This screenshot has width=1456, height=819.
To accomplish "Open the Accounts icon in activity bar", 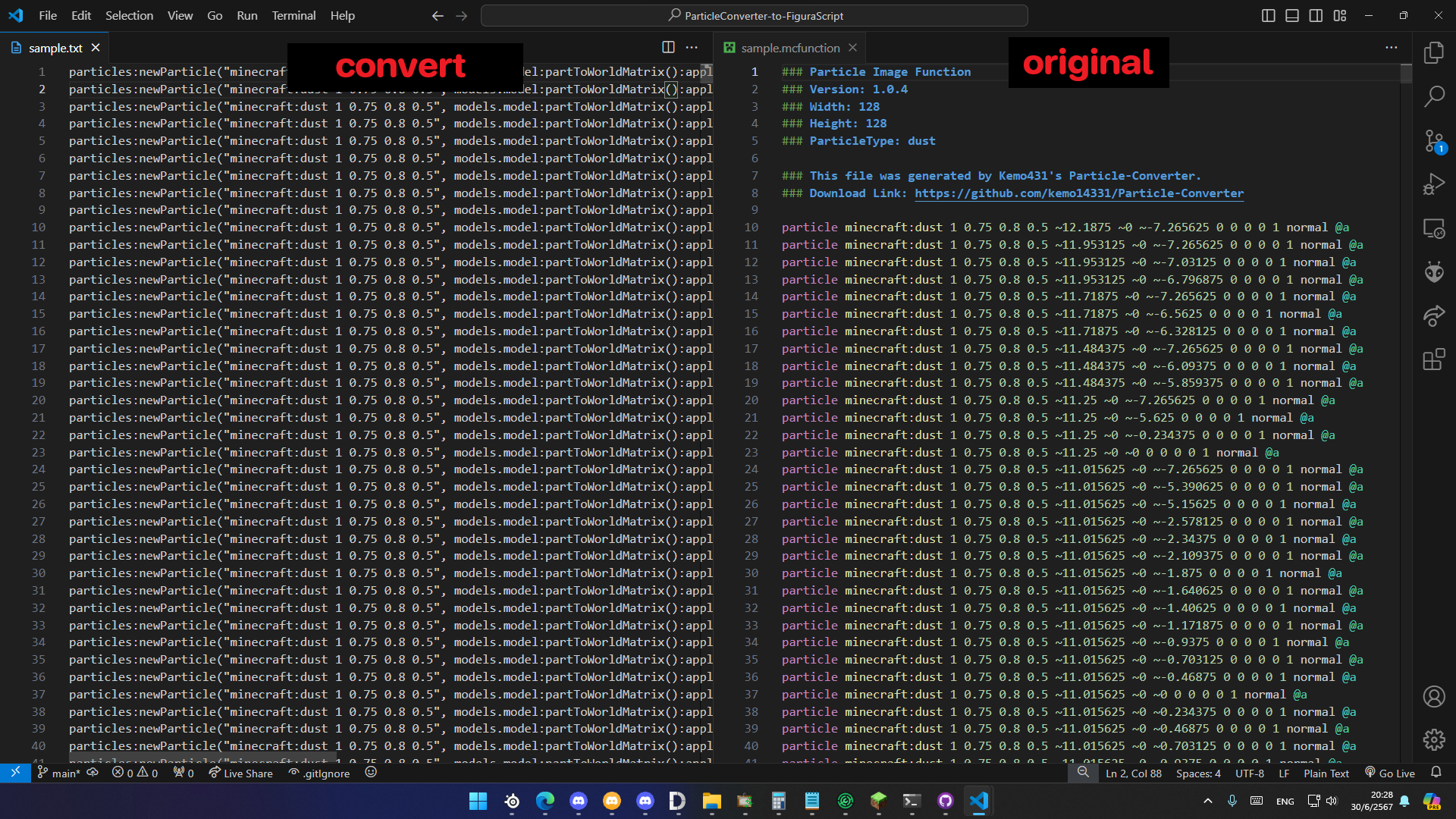I will (1433, 696).
